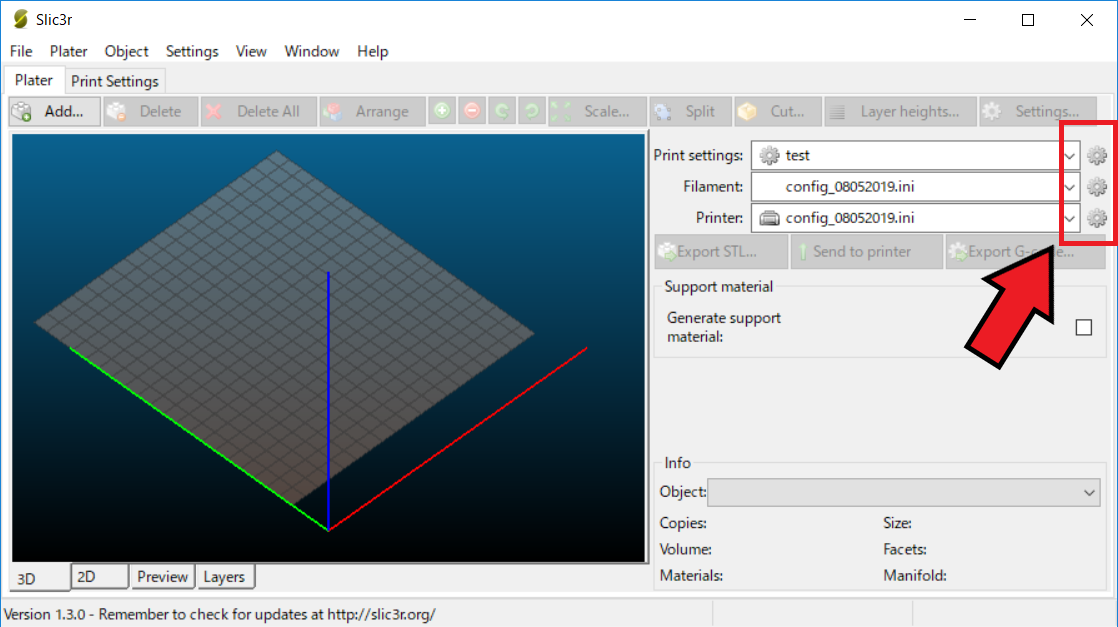Expand the Filament preset dropdown
Screen dimensions: 1118x627
point(1070,187)
